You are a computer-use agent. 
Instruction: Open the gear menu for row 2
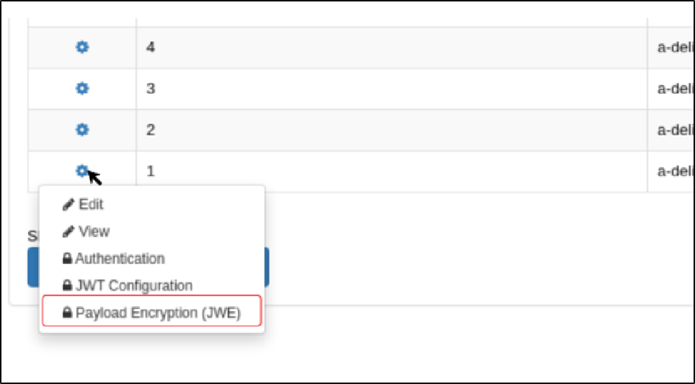tap(82, 129)
